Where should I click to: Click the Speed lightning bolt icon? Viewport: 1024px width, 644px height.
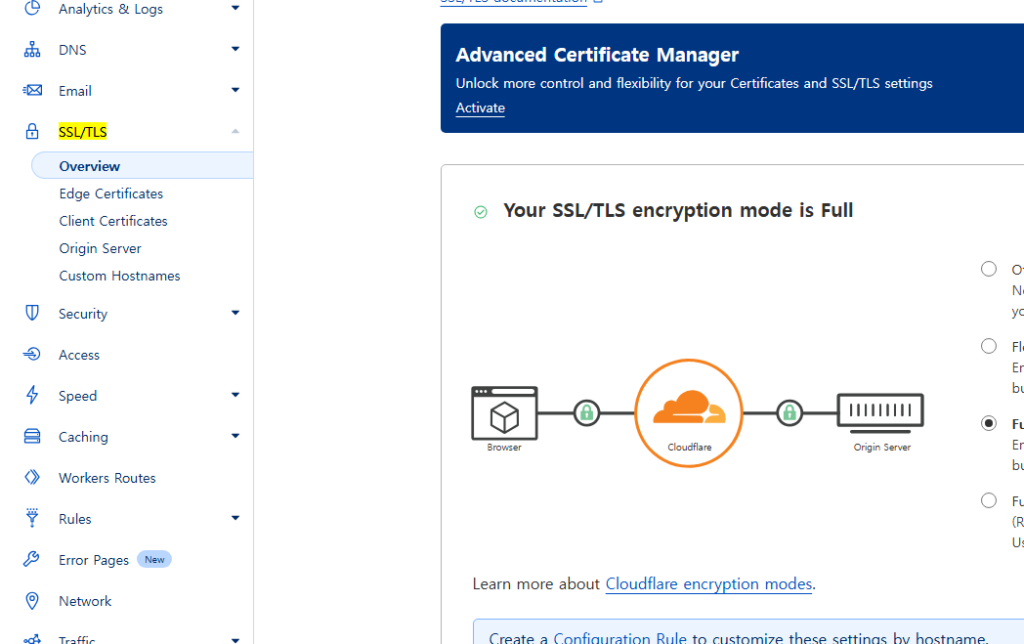32,395
